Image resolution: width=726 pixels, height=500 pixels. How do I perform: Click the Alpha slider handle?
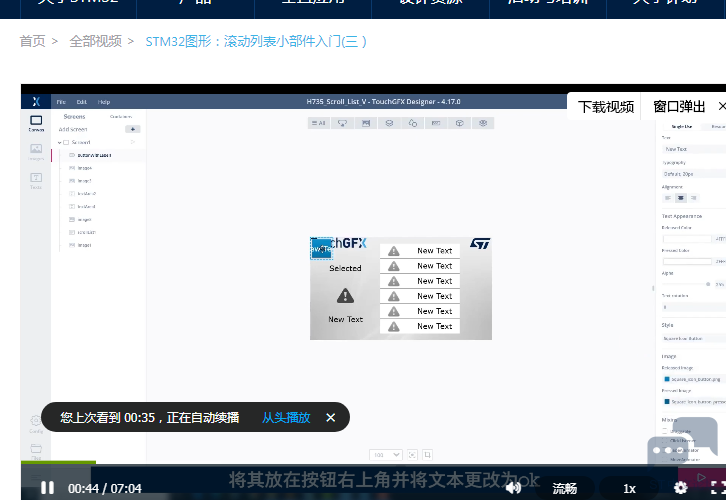(x=708, y=284)
